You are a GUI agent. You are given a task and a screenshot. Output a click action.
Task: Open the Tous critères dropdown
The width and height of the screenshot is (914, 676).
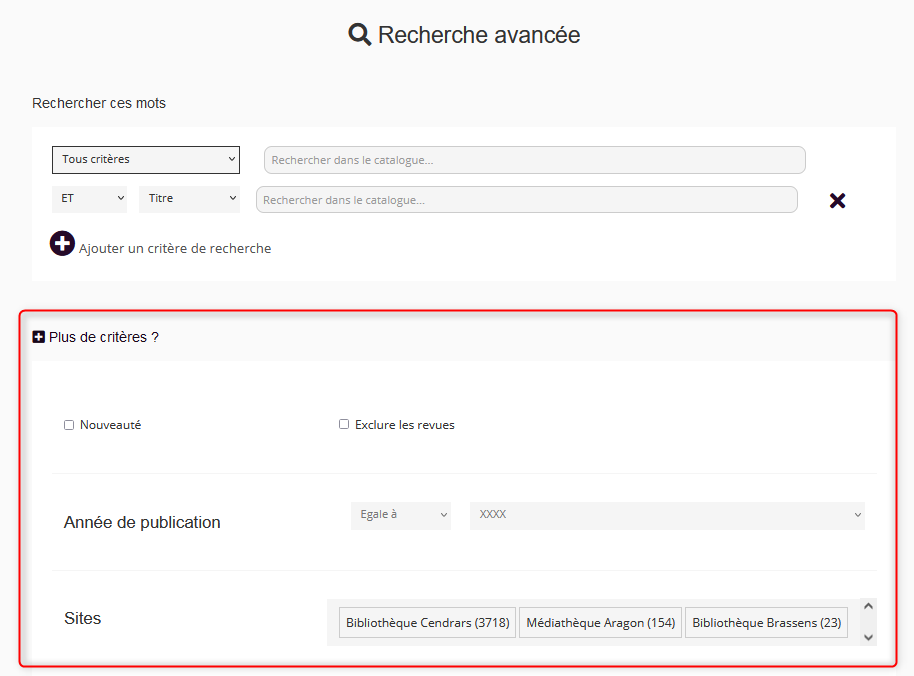click(146, 160)
